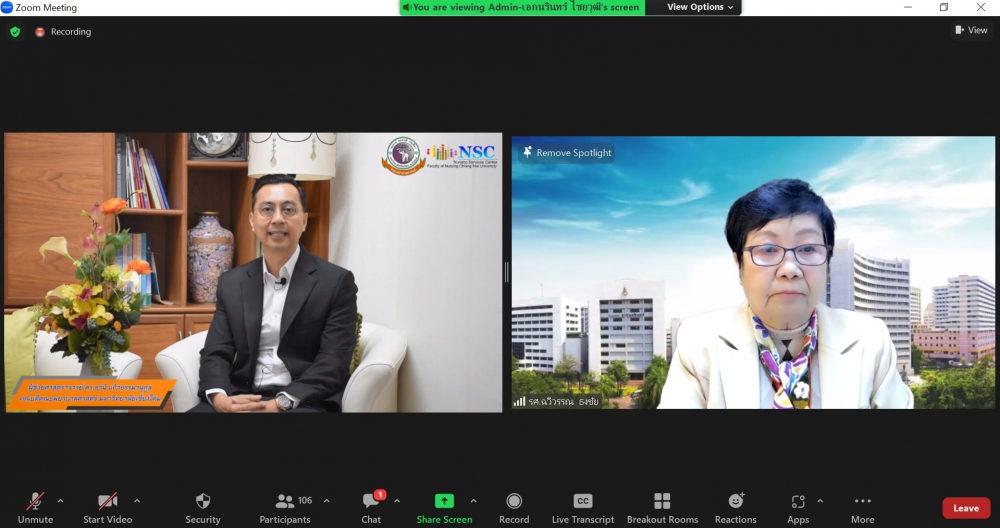Open the Apps icon
1000x528 pixels.
point(798,502)
